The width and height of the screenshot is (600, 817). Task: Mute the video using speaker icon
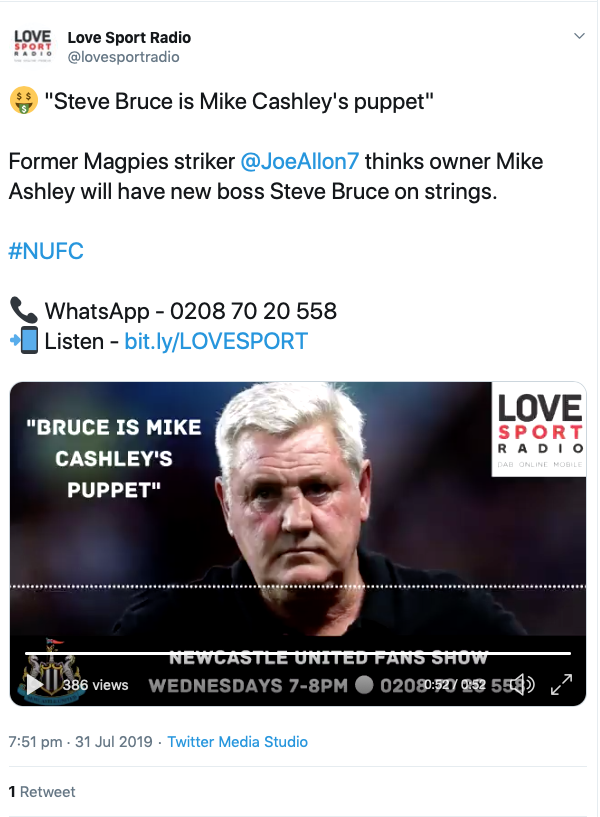(522, 684)
